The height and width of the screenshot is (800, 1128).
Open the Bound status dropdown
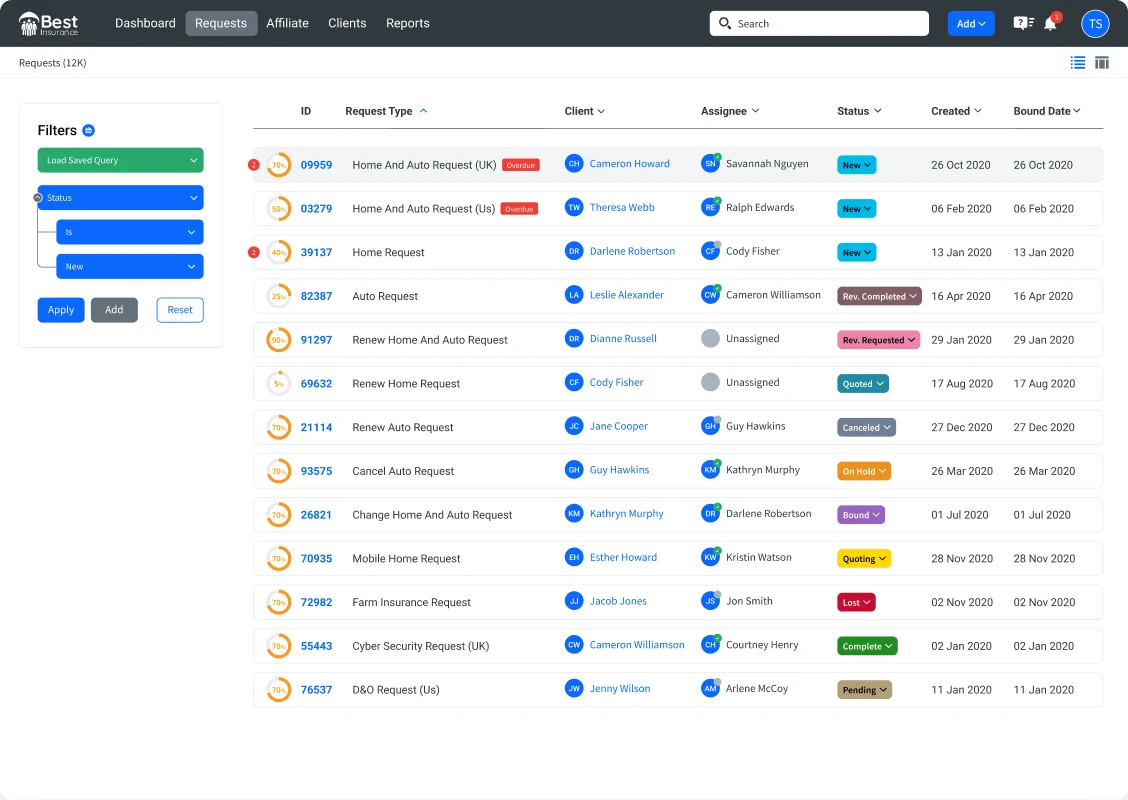[x=860, y=515]
